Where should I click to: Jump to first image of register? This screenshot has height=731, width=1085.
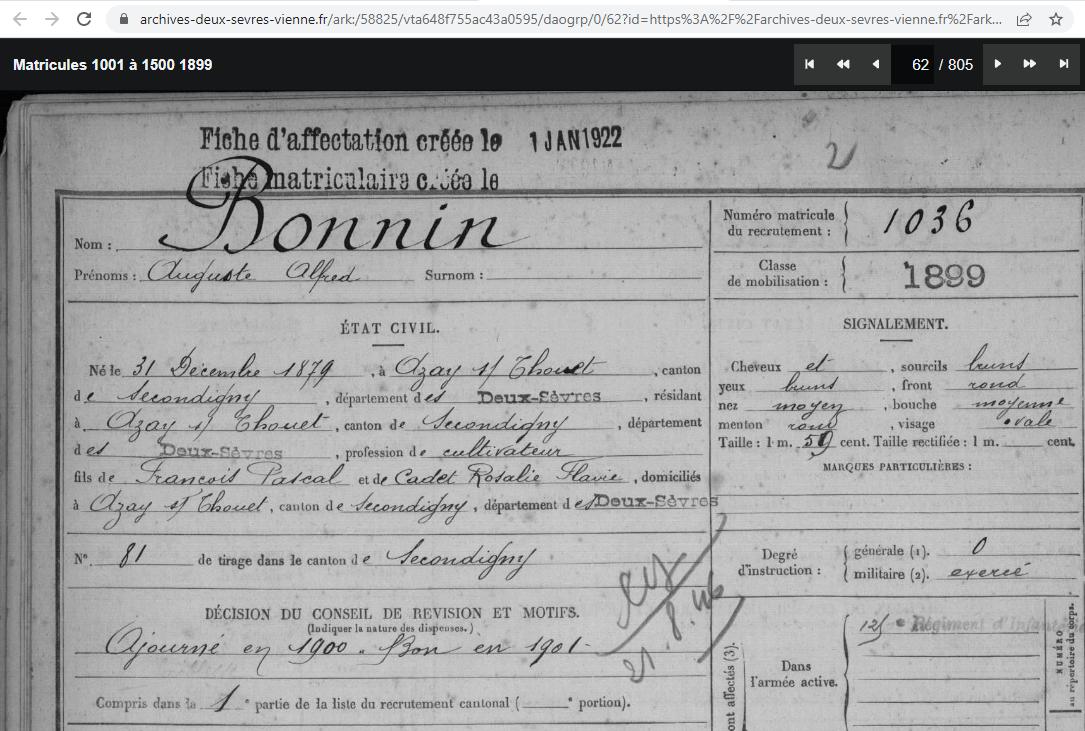point(810,64)
